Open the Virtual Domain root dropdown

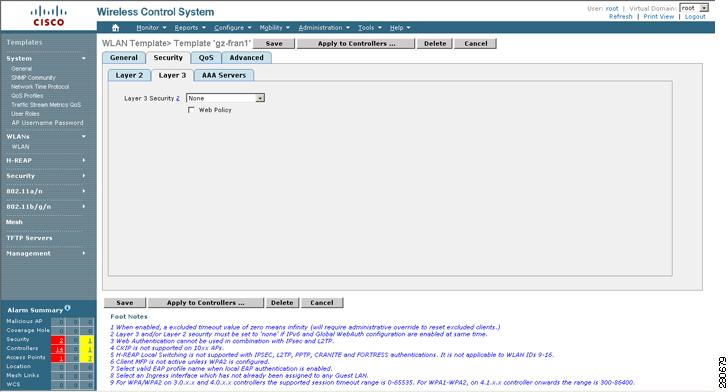click(x=694, y=8)
